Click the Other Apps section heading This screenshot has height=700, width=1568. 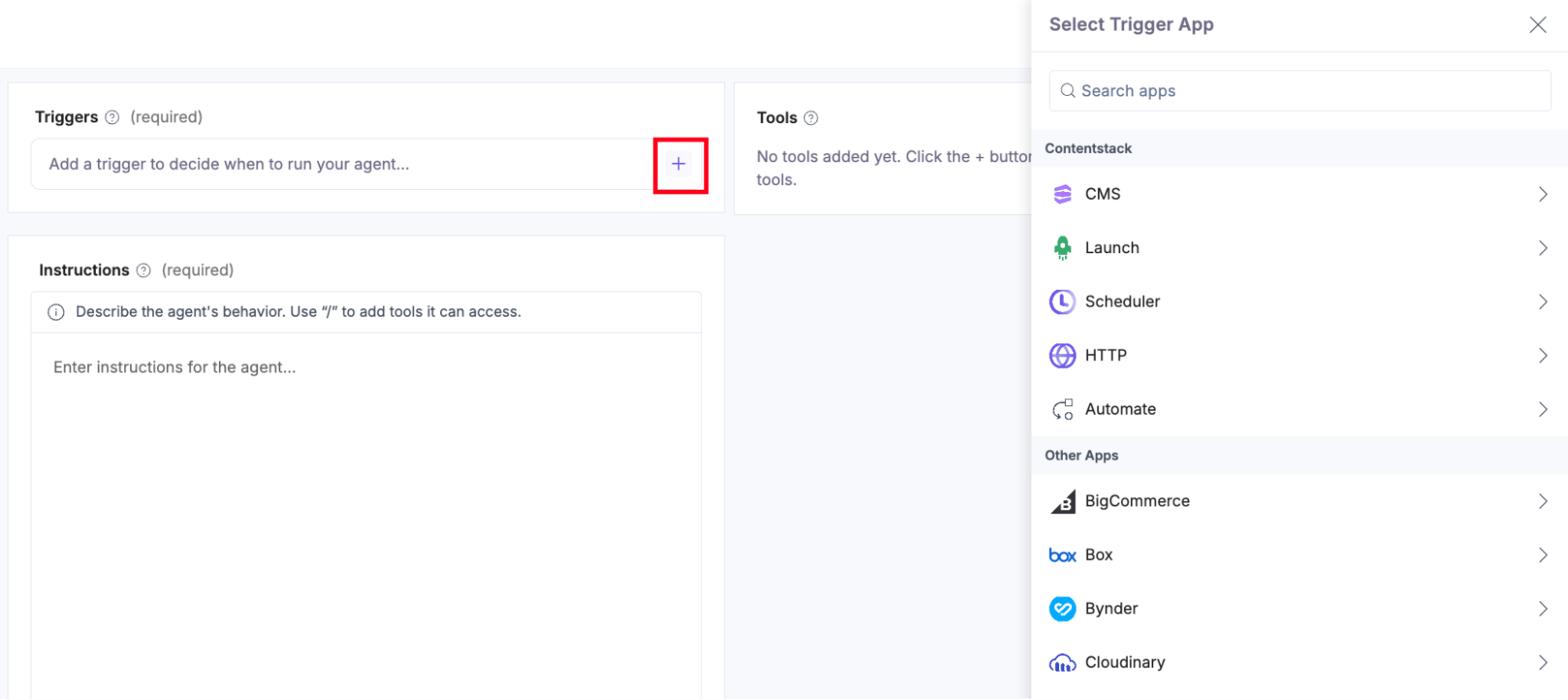point(1081,456)
